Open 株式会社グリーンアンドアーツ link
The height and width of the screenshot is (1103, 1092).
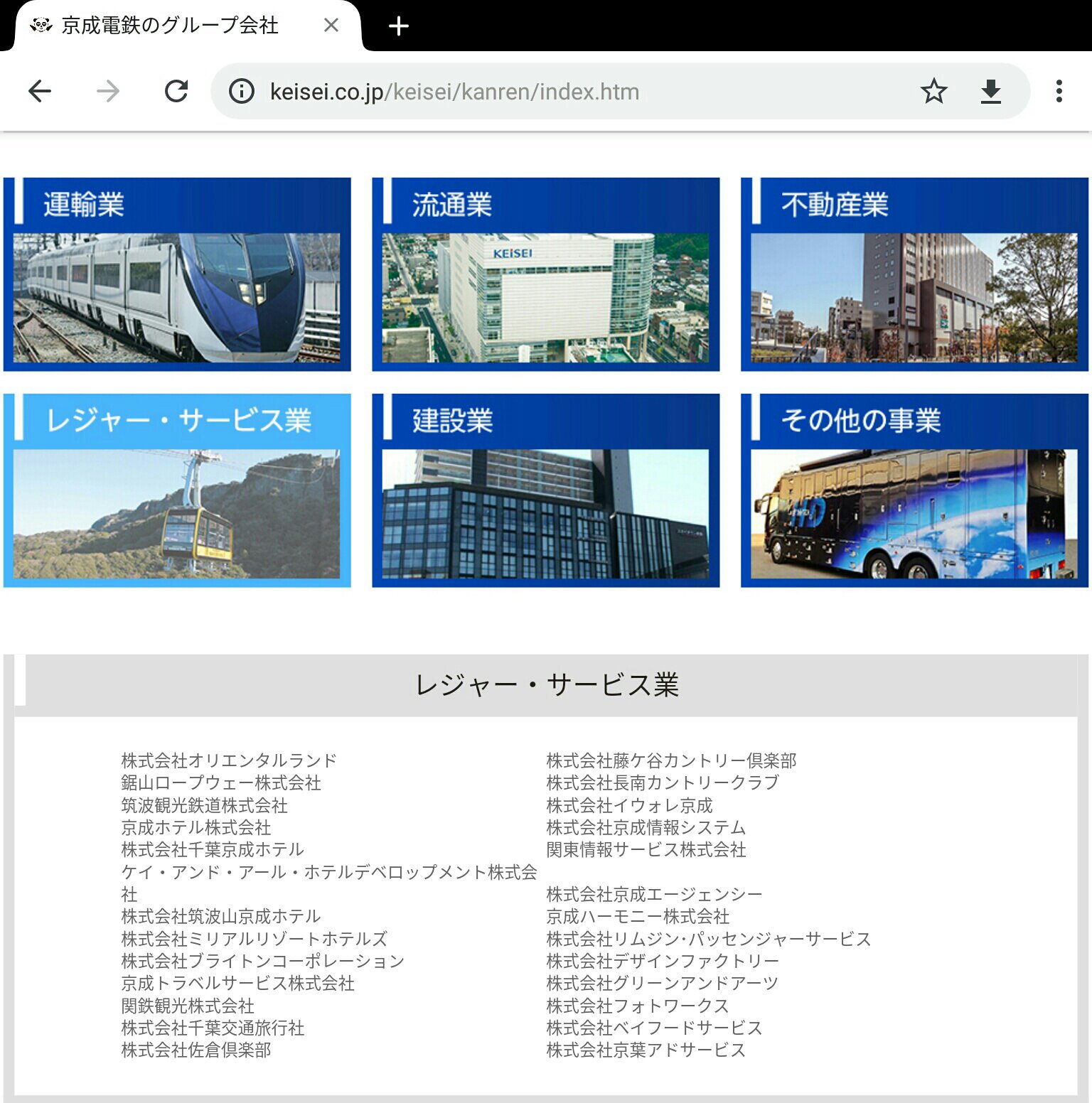point(663,983)
